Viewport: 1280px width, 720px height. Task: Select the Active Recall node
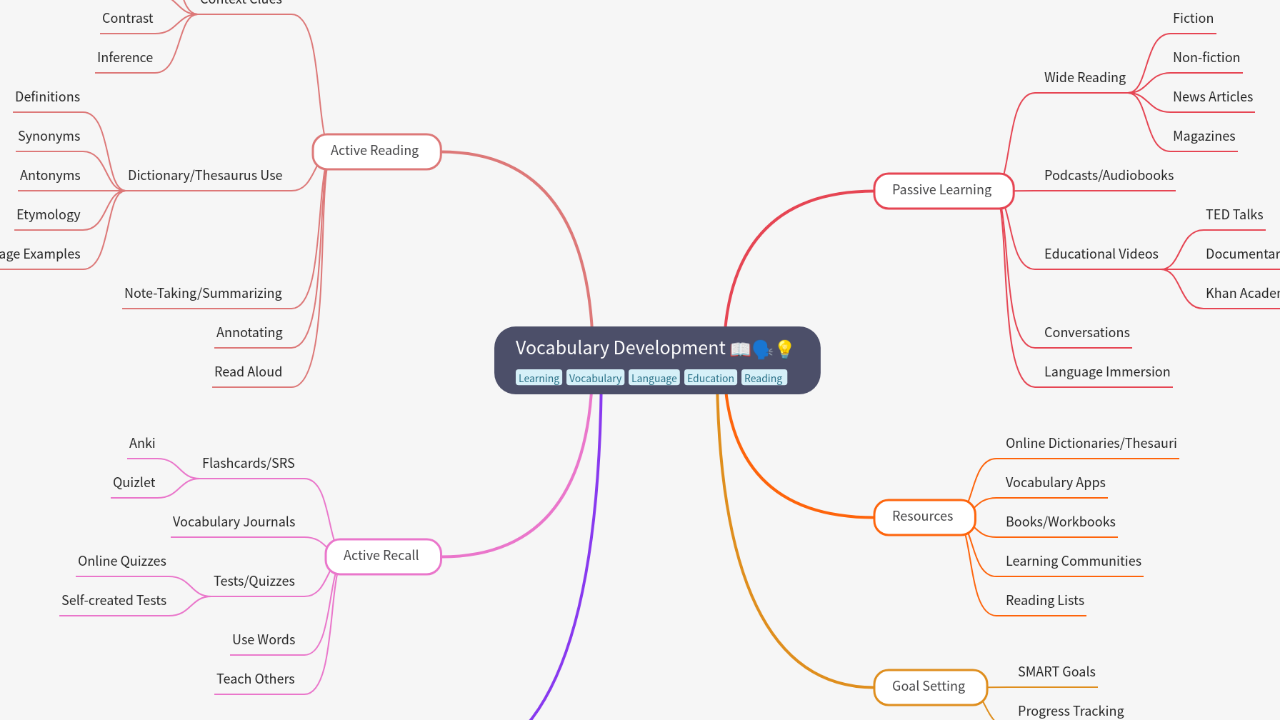click(381, 556)
